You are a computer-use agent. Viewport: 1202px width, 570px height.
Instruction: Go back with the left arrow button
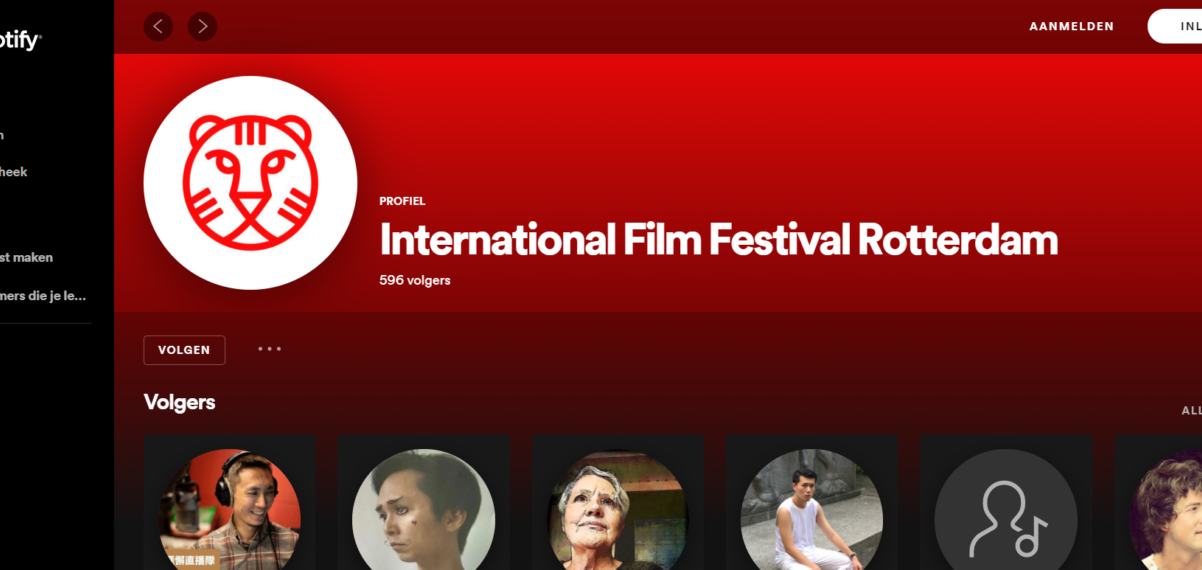coord(158,26)
